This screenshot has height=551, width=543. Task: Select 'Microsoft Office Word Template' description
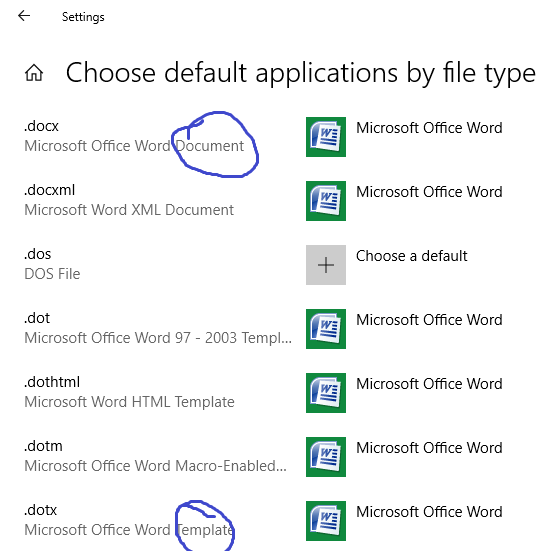point(129,530)
